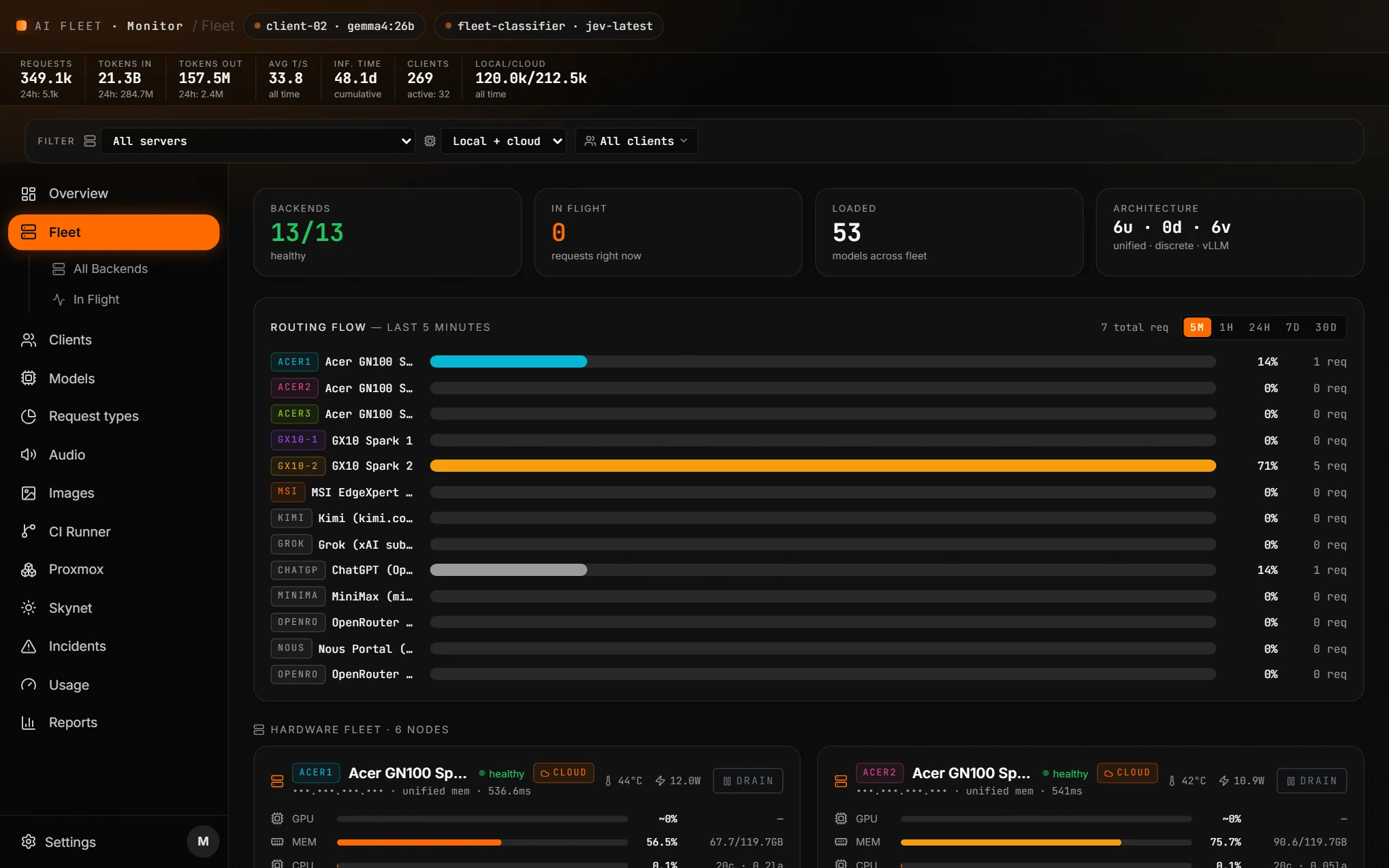Click the Clients people icon

(29, 340)
